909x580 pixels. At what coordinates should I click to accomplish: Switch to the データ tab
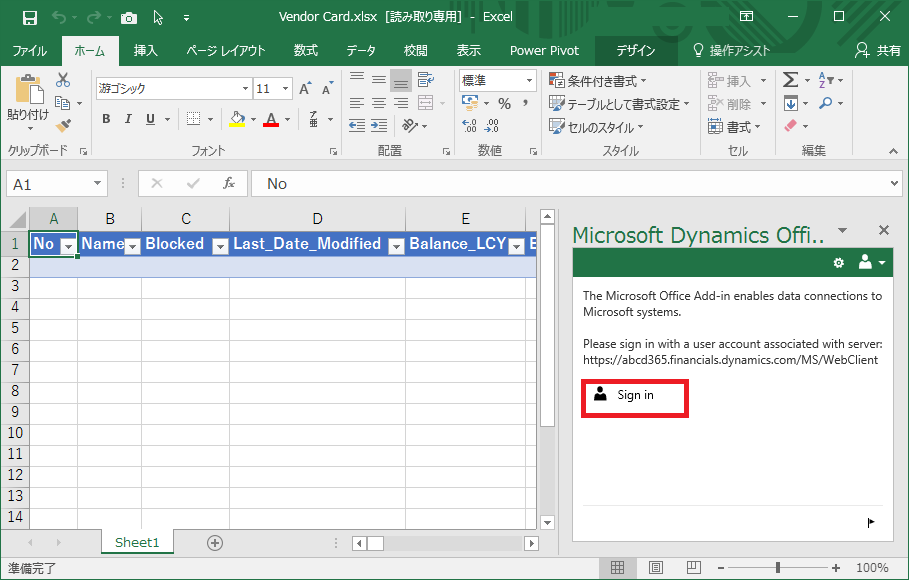point(361,51)
